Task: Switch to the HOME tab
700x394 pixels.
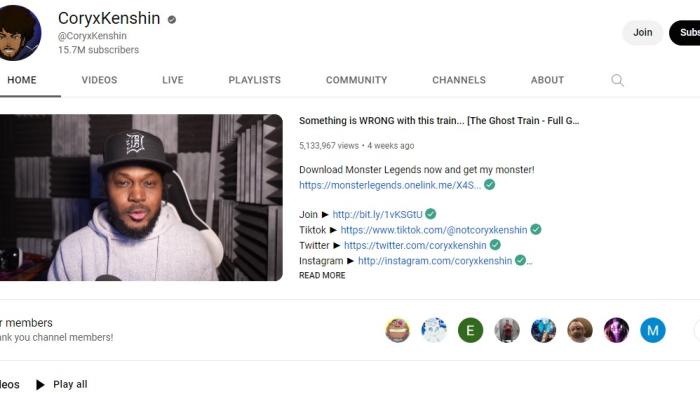Action: (22, 80)
